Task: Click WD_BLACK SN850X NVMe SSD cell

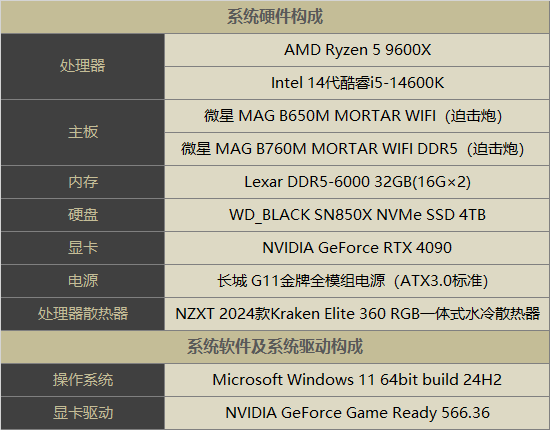Action: [357, 215]
